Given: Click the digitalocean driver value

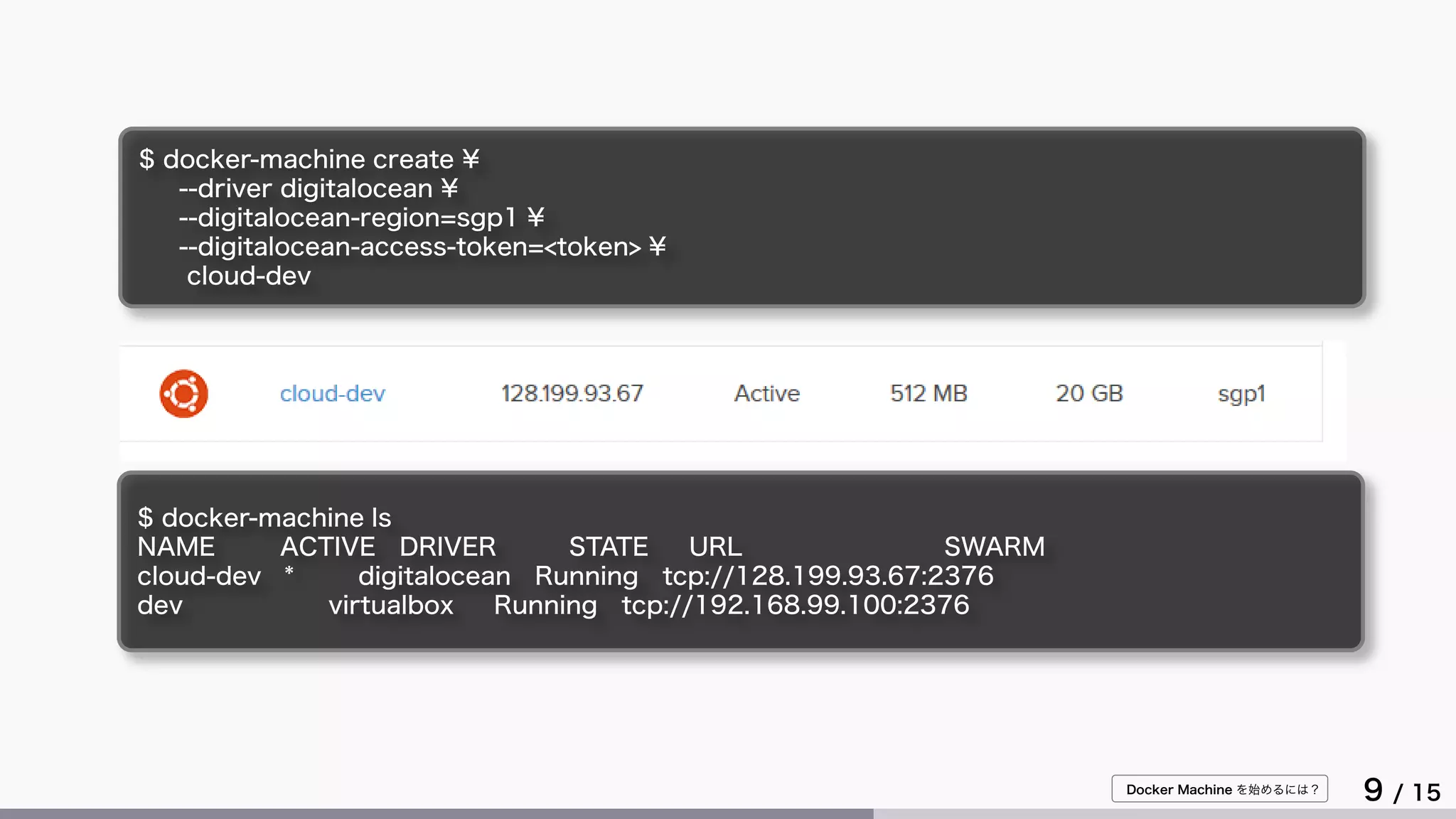Looking at the screenshot, I should tap(434, 577).
